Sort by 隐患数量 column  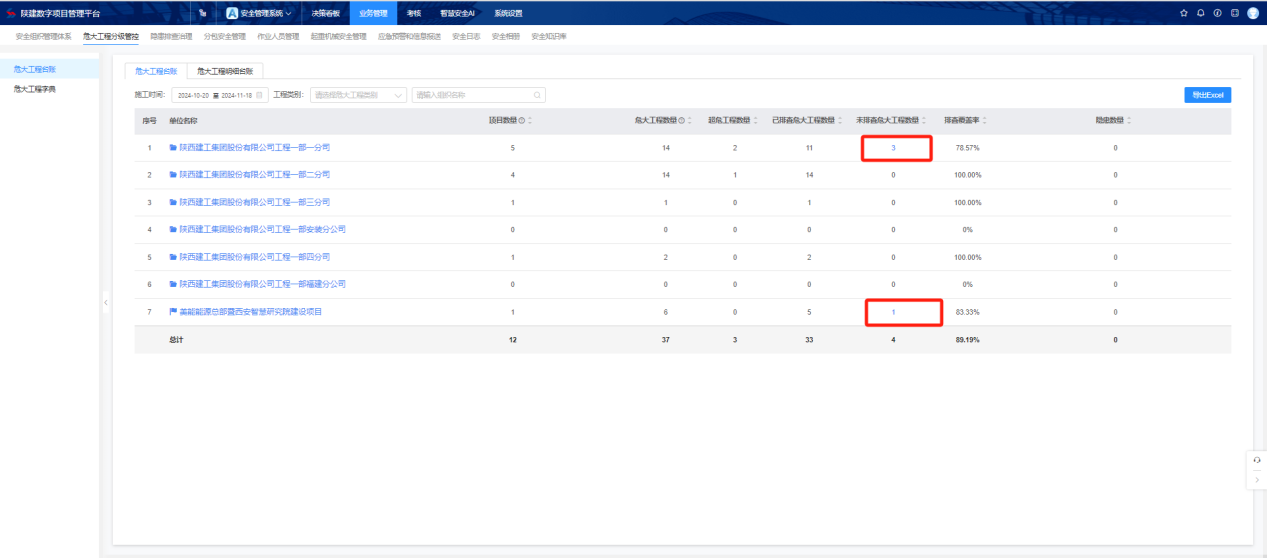1129,121
